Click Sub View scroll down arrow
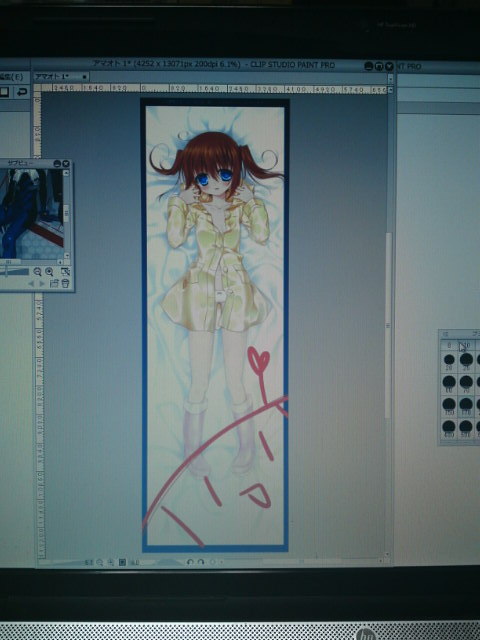 click(x=67, y=256)
